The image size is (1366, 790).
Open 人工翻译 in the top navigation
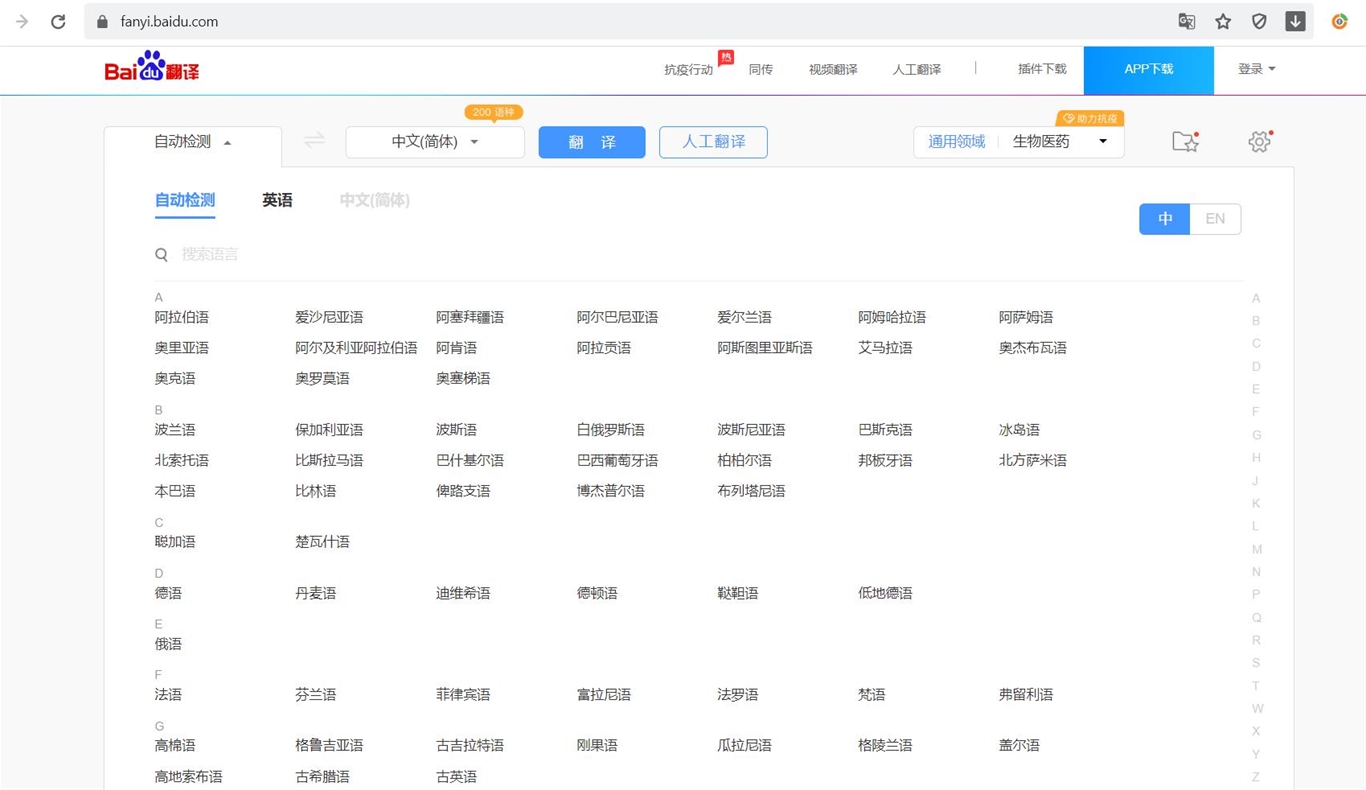pyautogui.click(x=917, y=69)
